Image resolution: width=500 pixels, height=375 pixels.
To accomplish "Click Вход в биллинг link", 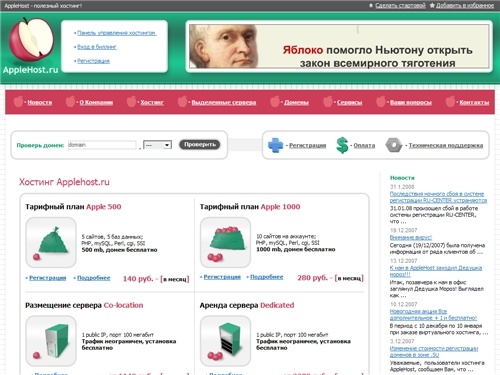I will [x=97, y=47].
